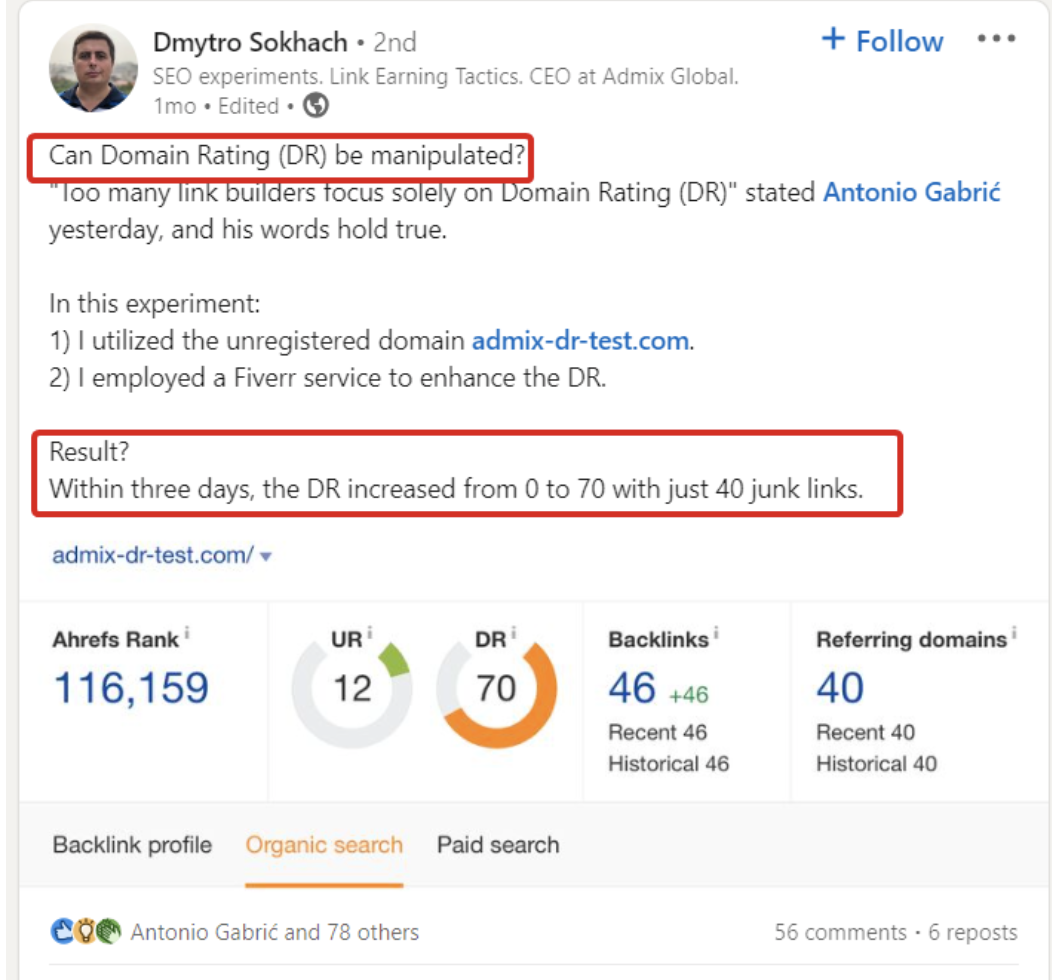The height and width of the screenshot is (980, 1052).
Task: Open Dmytro Sokhach's profile photo
Action: pyautogui.click(x=93, y=68)
